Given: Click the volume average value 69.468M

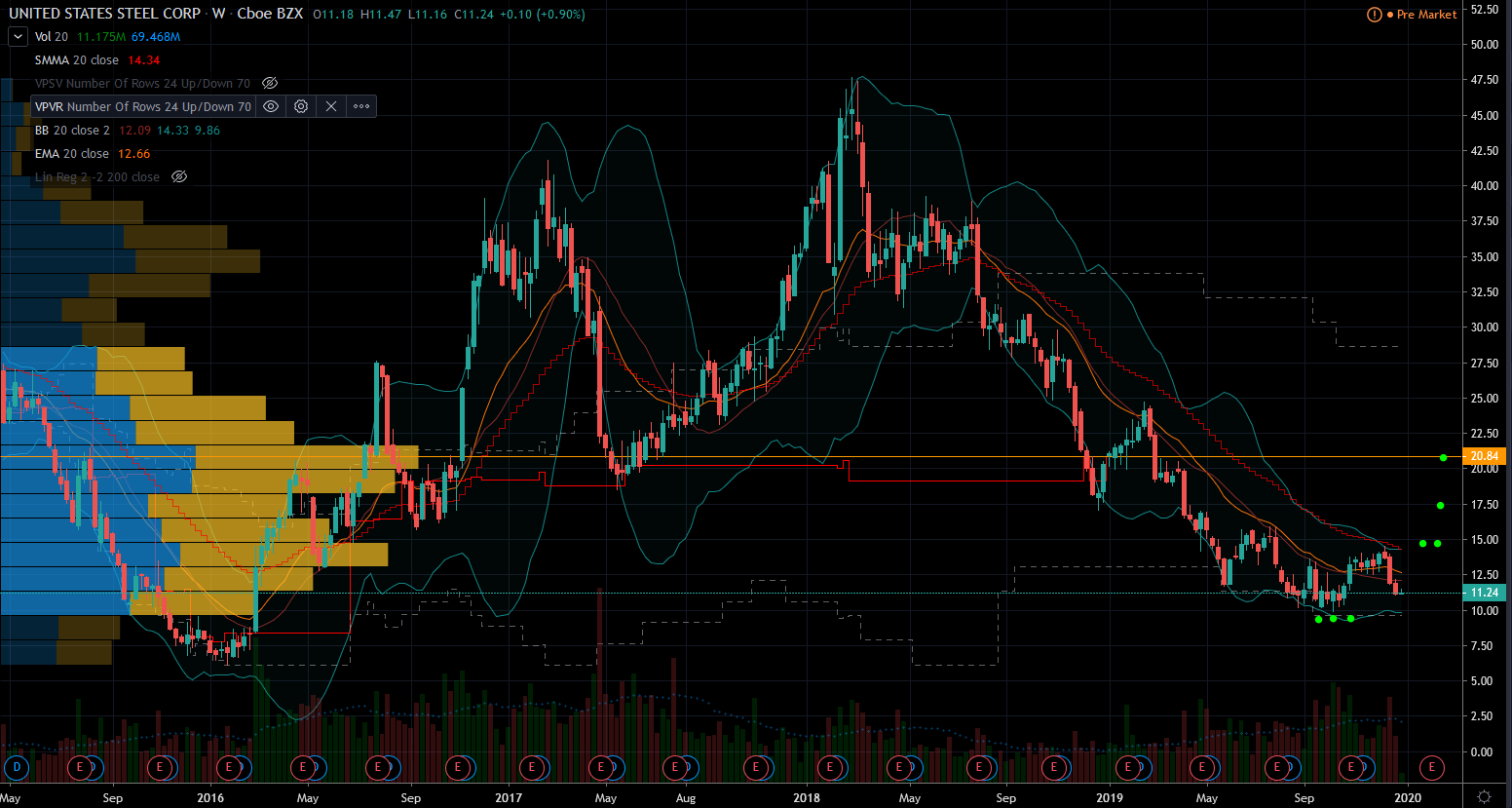Looking at the screenshot, I should [x=156, y=36].
